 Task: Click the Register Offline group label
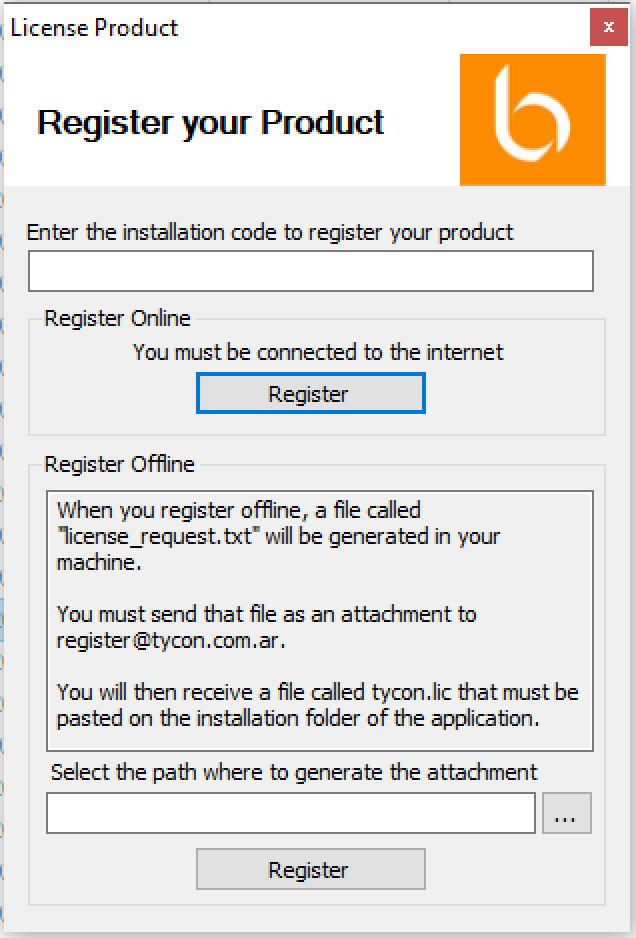click(x=119, y=464)
